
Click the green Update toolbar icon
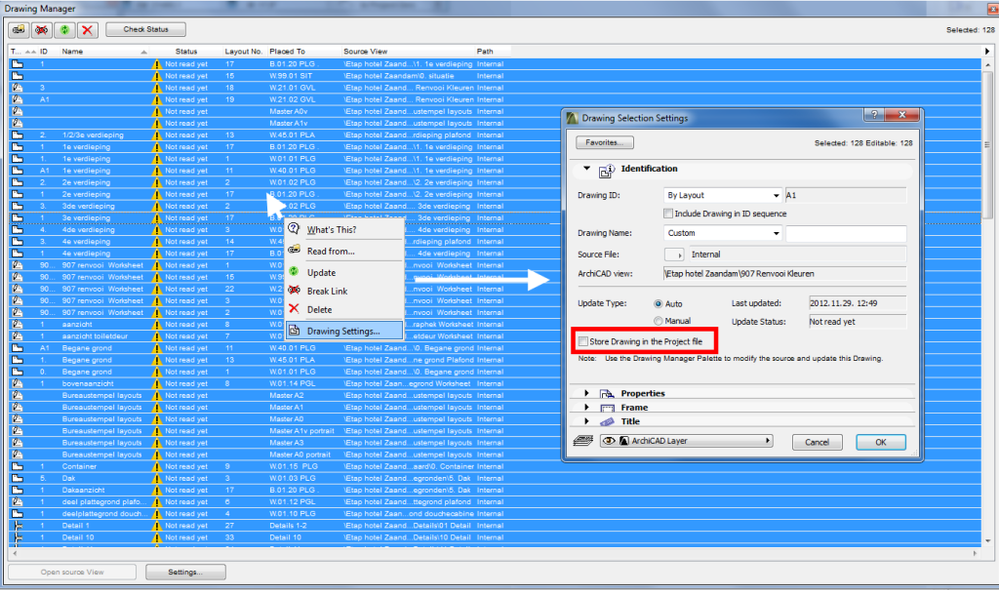[x=64, y=30]
